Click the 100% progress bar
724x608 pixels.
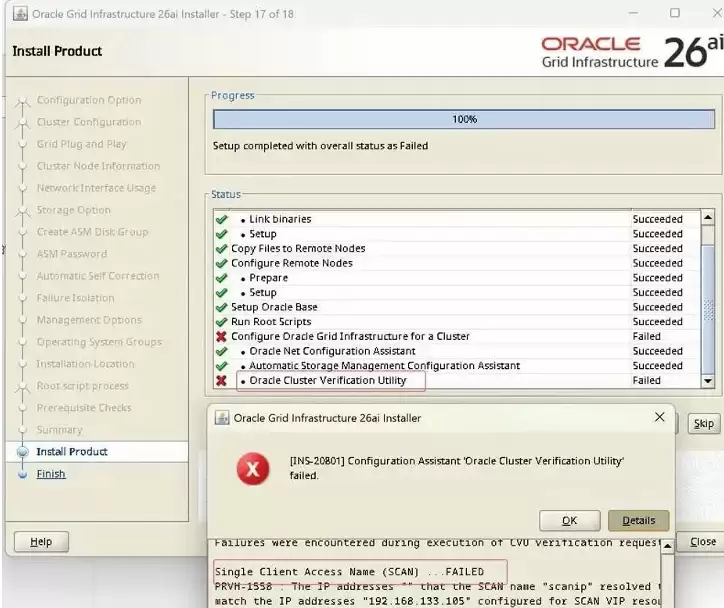click(x=464, y=119)
